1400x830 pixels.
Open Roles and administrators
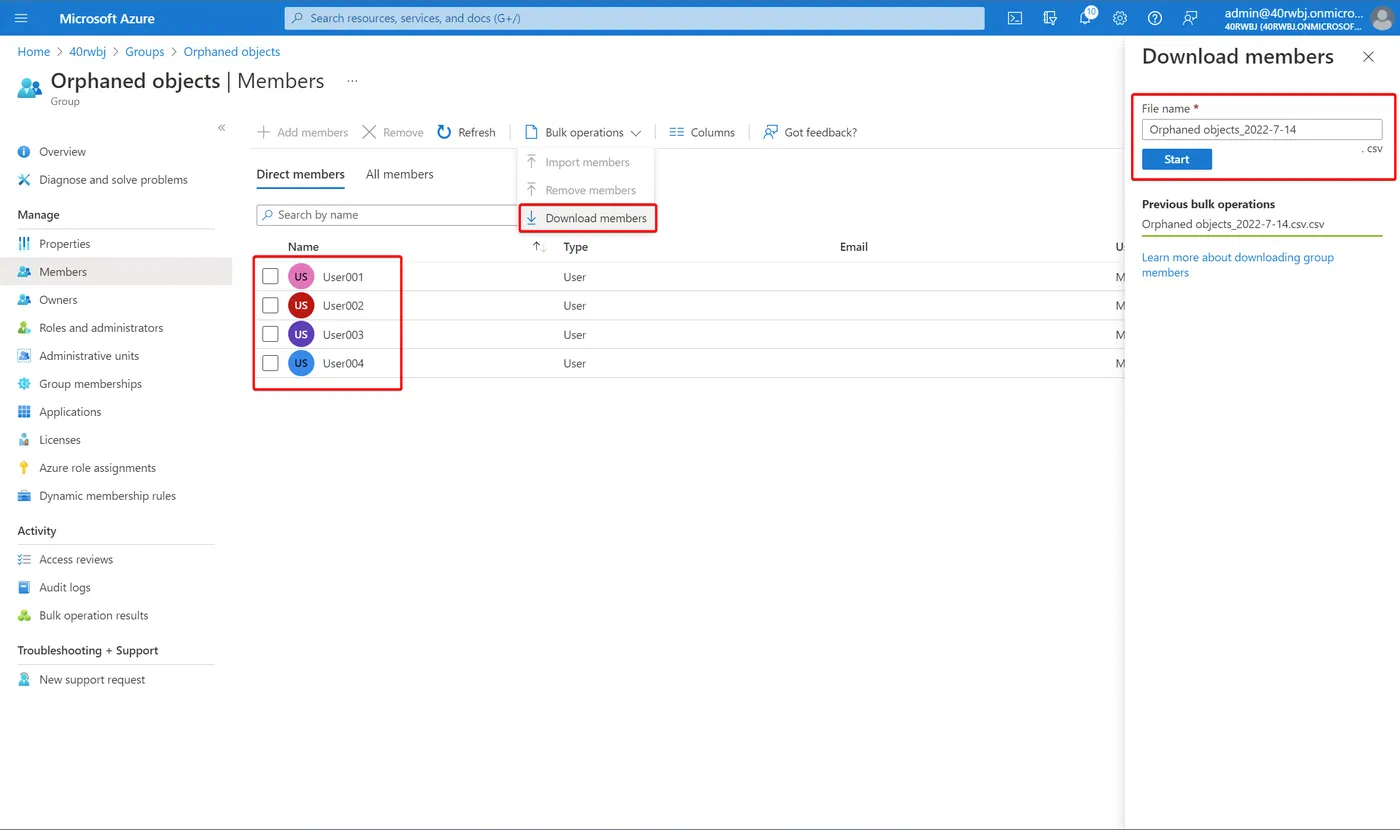click(101, 328)
